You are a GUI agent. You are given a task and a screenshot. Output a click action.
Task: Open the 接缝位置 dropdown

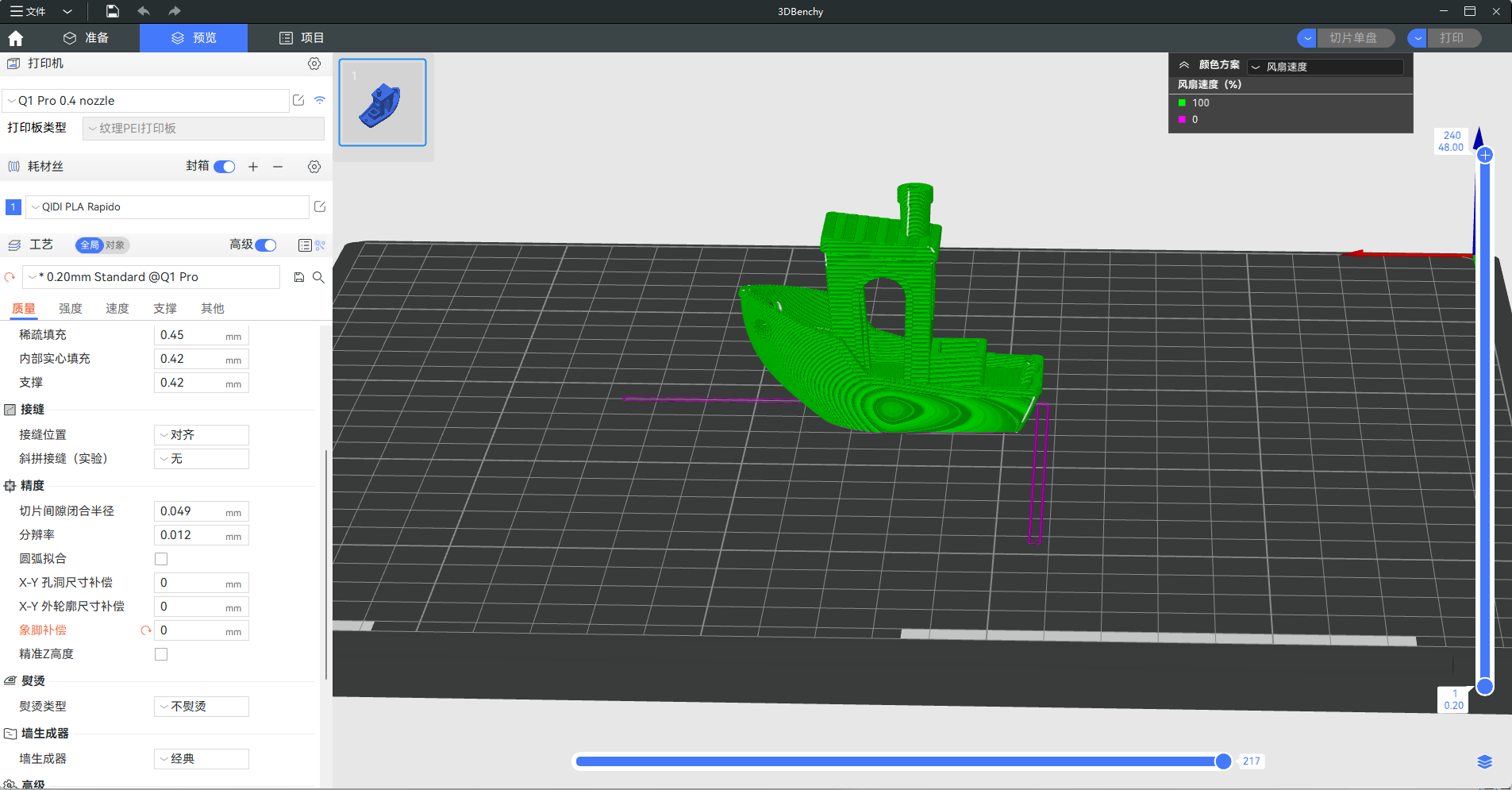pyautogui.click(x=202, y=435)
